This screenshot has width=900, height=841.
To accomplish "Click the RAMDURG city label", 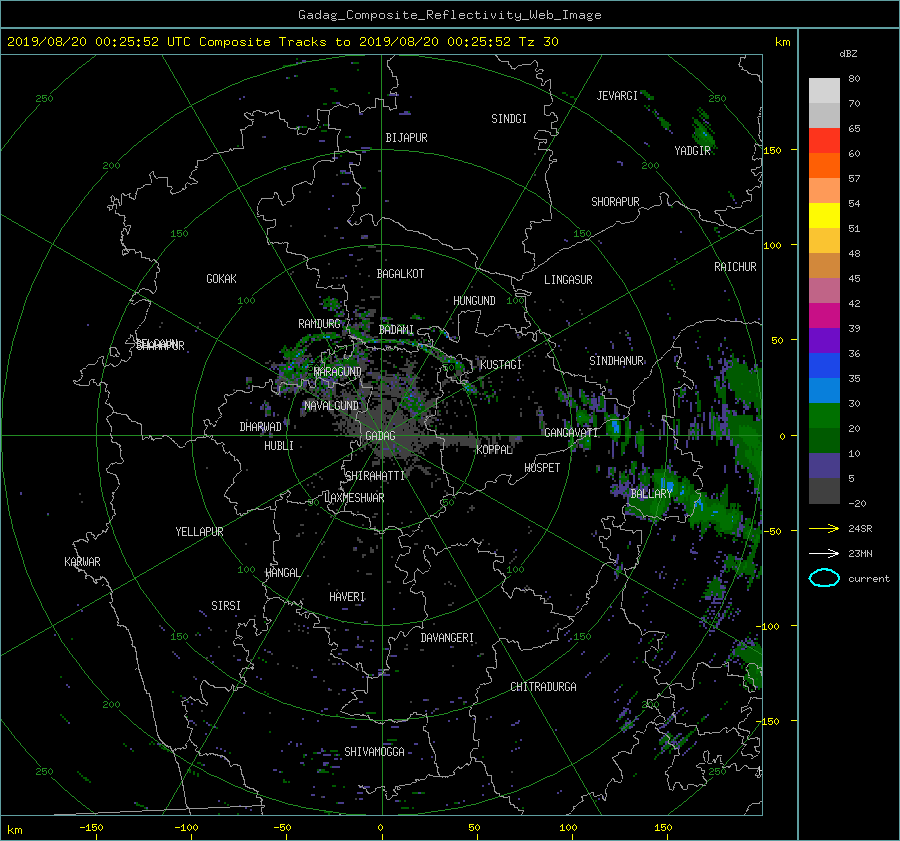I will click(x=319, y=324).
